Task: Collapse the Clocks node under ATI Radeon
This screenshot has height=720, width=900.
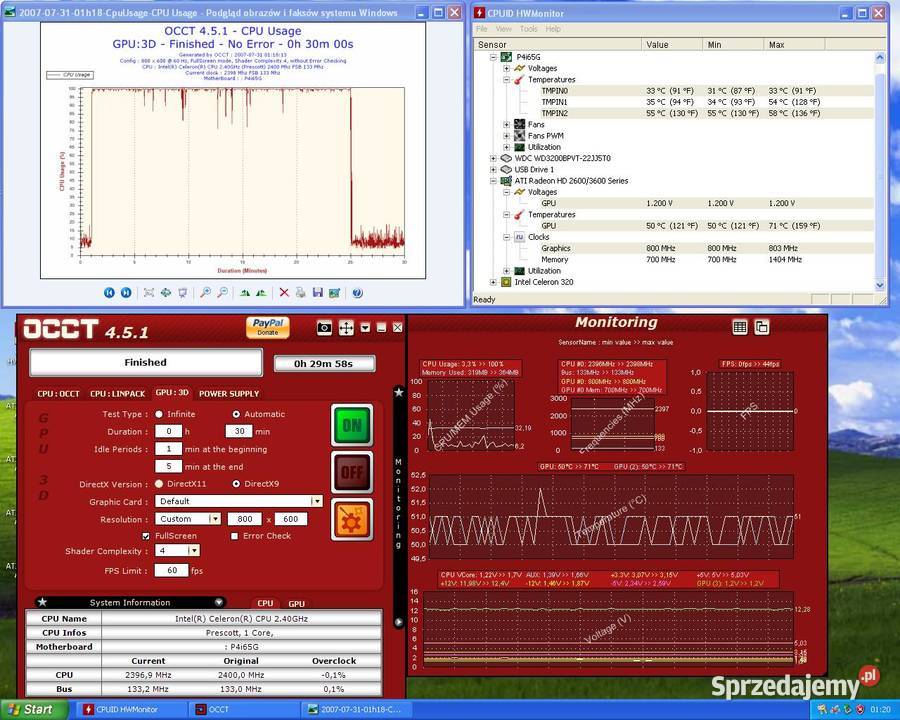Action: (506, 237)
